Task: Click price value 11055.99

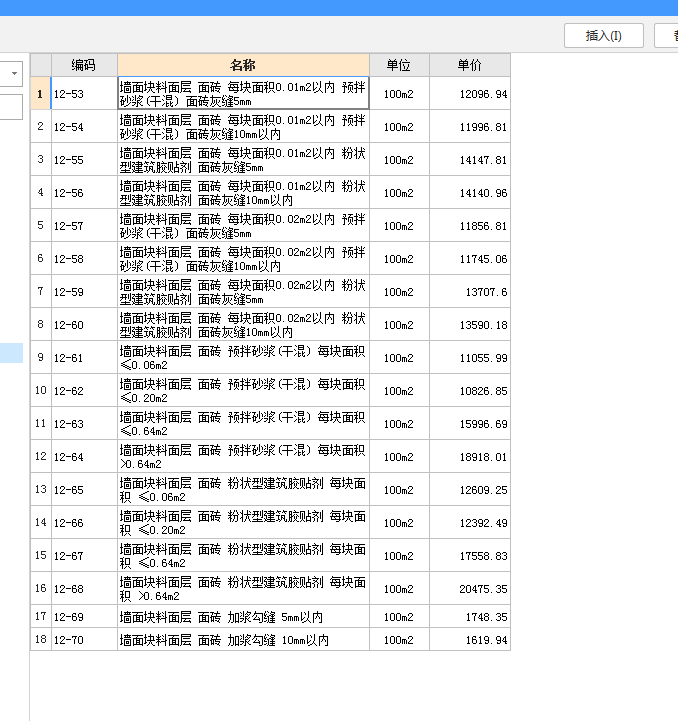Action: (483, 359)
